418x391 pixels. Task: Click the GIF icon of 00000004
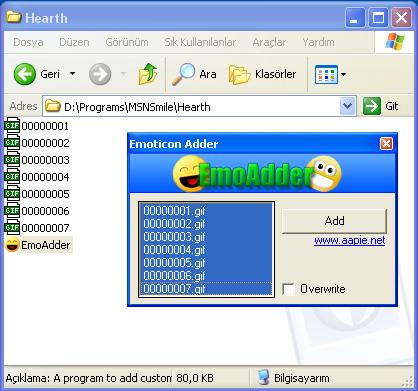[12, 177]
